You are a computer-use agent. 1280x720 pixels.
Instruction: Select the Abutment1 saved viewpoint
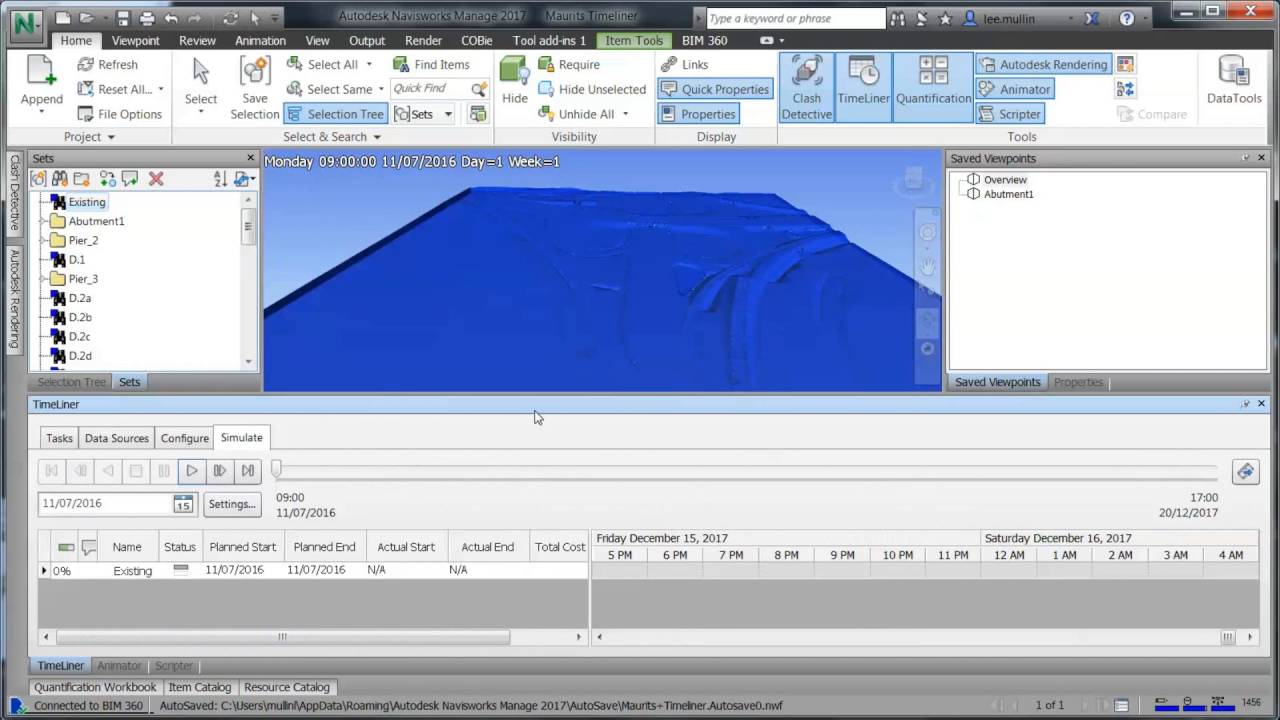(1008, 194)
